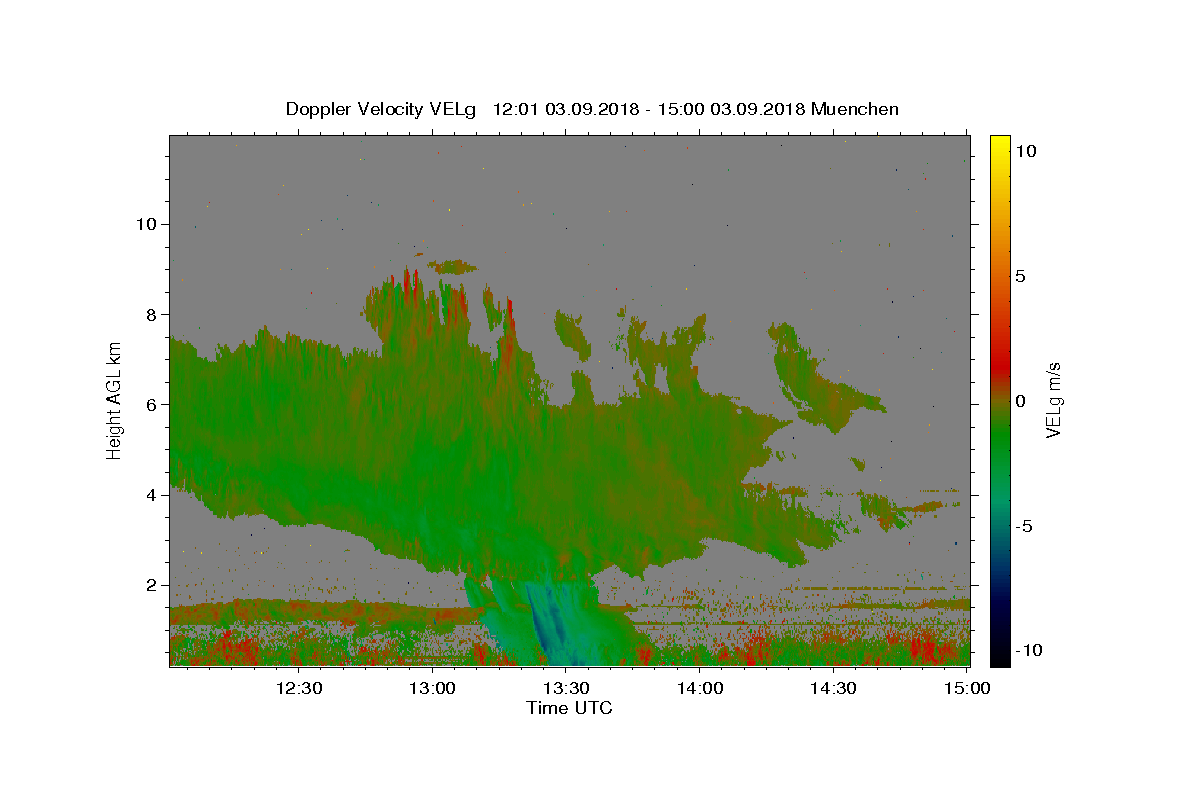This screenshot has width=1200, height=800.
Task: Click the '12:30' time axis label
Action: click(x=300, y=688)
